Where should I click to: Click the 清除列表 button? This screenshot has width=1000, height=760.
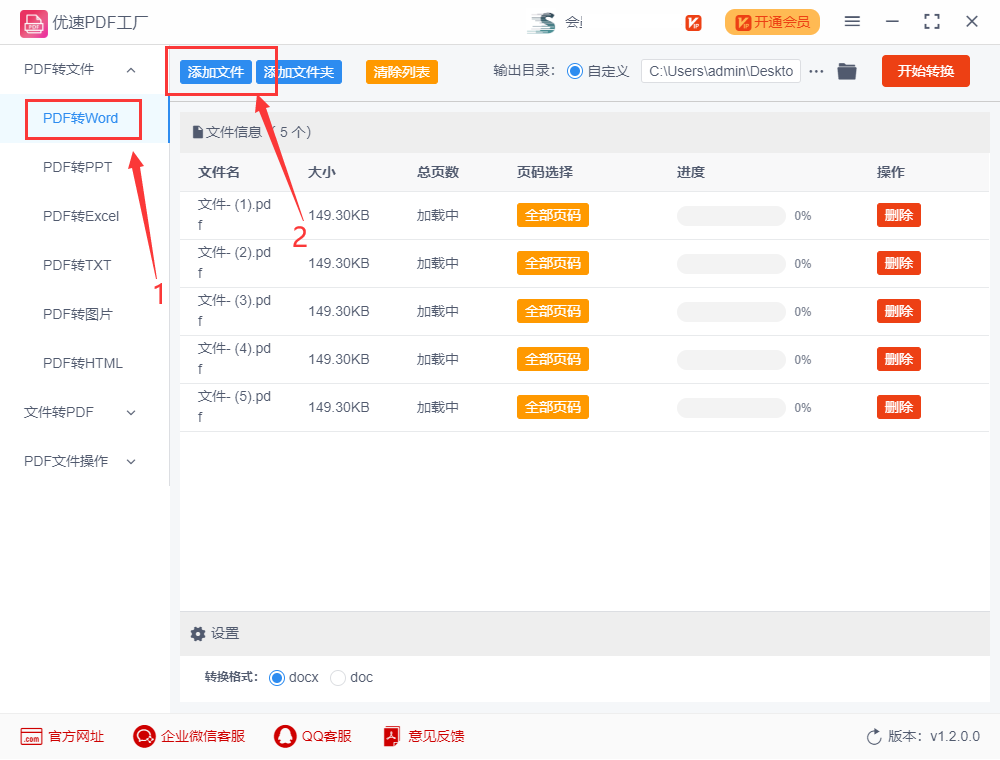(x=402, y=72)
